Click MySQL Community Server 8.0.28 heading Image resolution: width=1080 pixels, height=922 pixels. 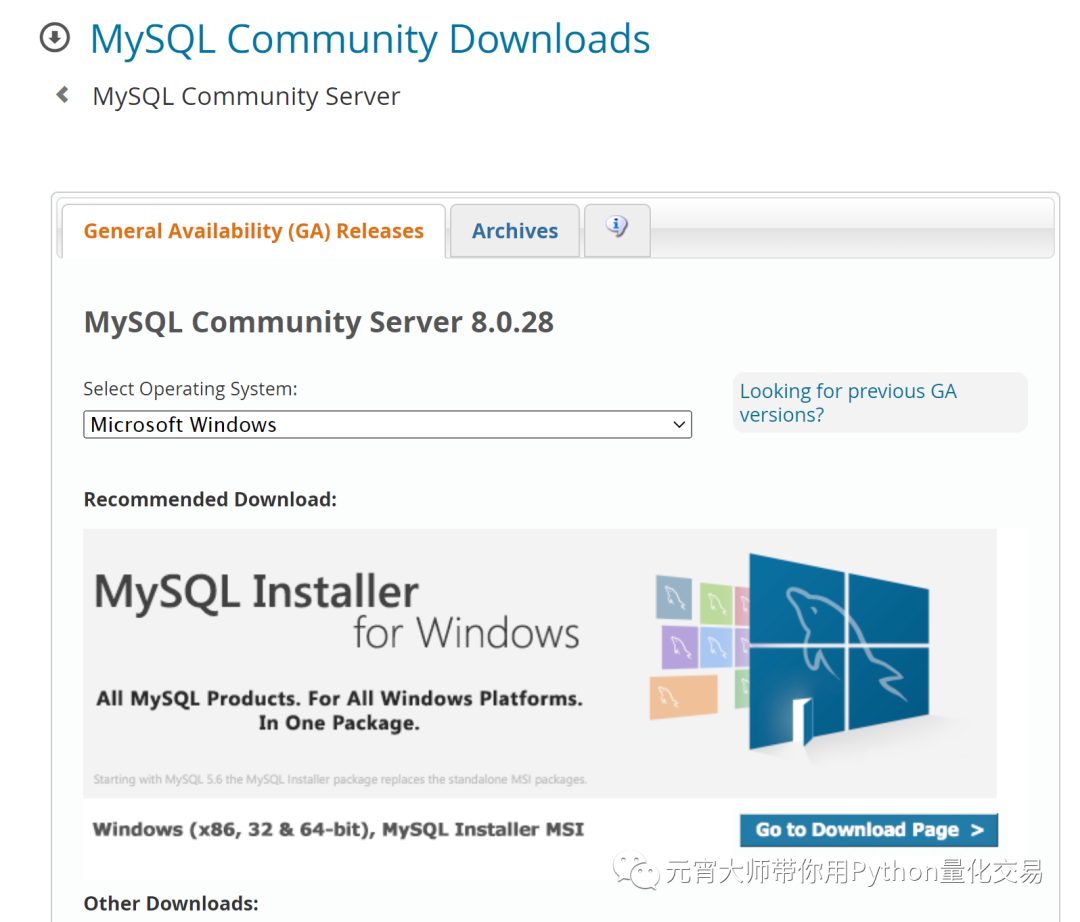click(318, 322)
